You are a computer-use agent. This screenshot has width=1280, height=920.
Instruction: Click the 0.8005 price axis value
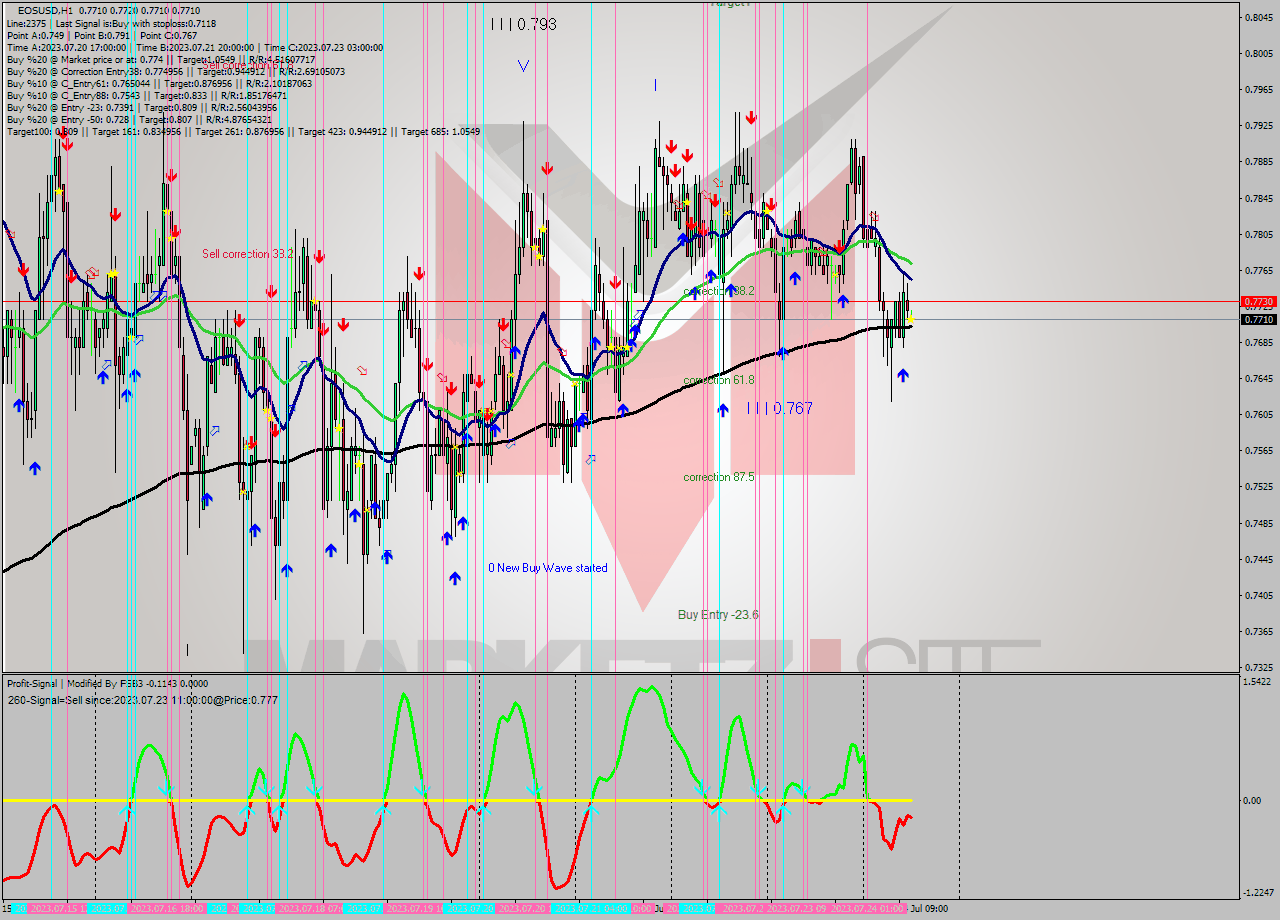[1258, 53]
